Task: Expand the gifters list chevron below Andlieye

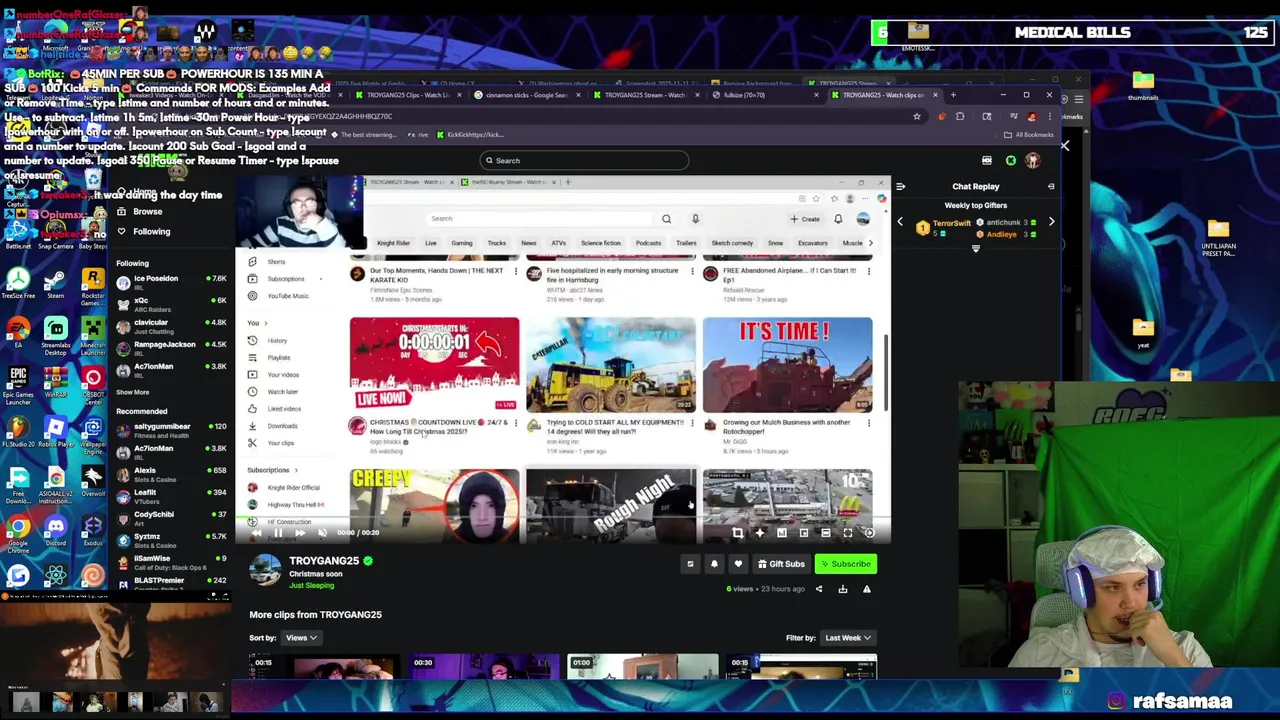Action: pyautogui.click(x=976, y=249)
